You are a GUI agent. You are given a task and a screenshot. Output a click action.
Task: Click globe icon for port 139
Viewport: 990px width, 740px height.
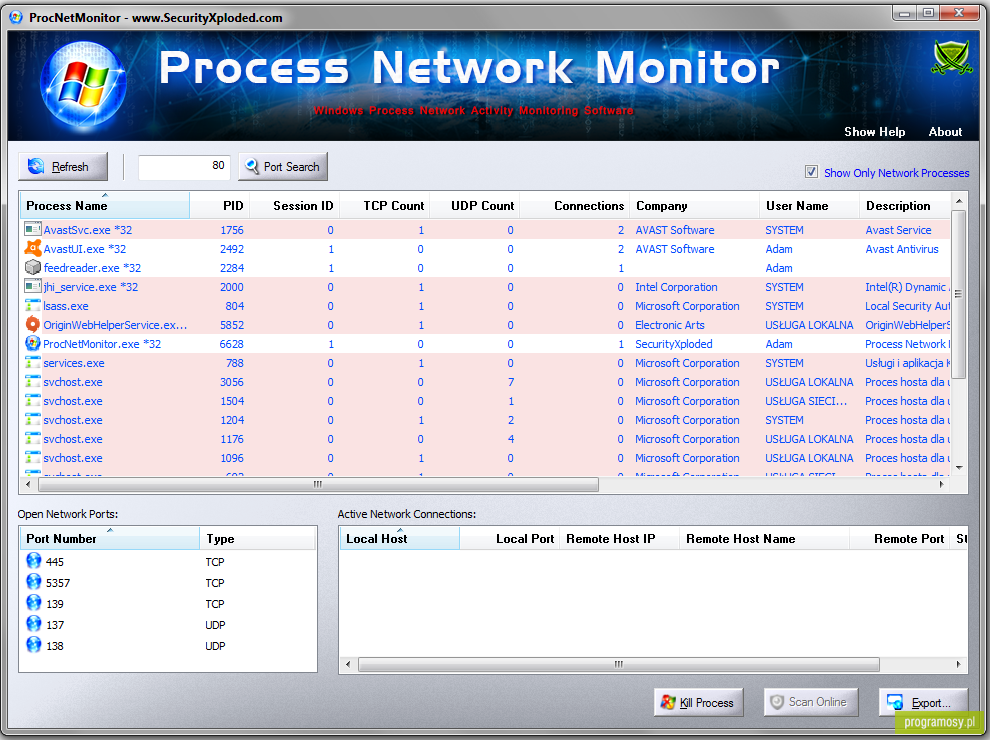pos(34,603)
